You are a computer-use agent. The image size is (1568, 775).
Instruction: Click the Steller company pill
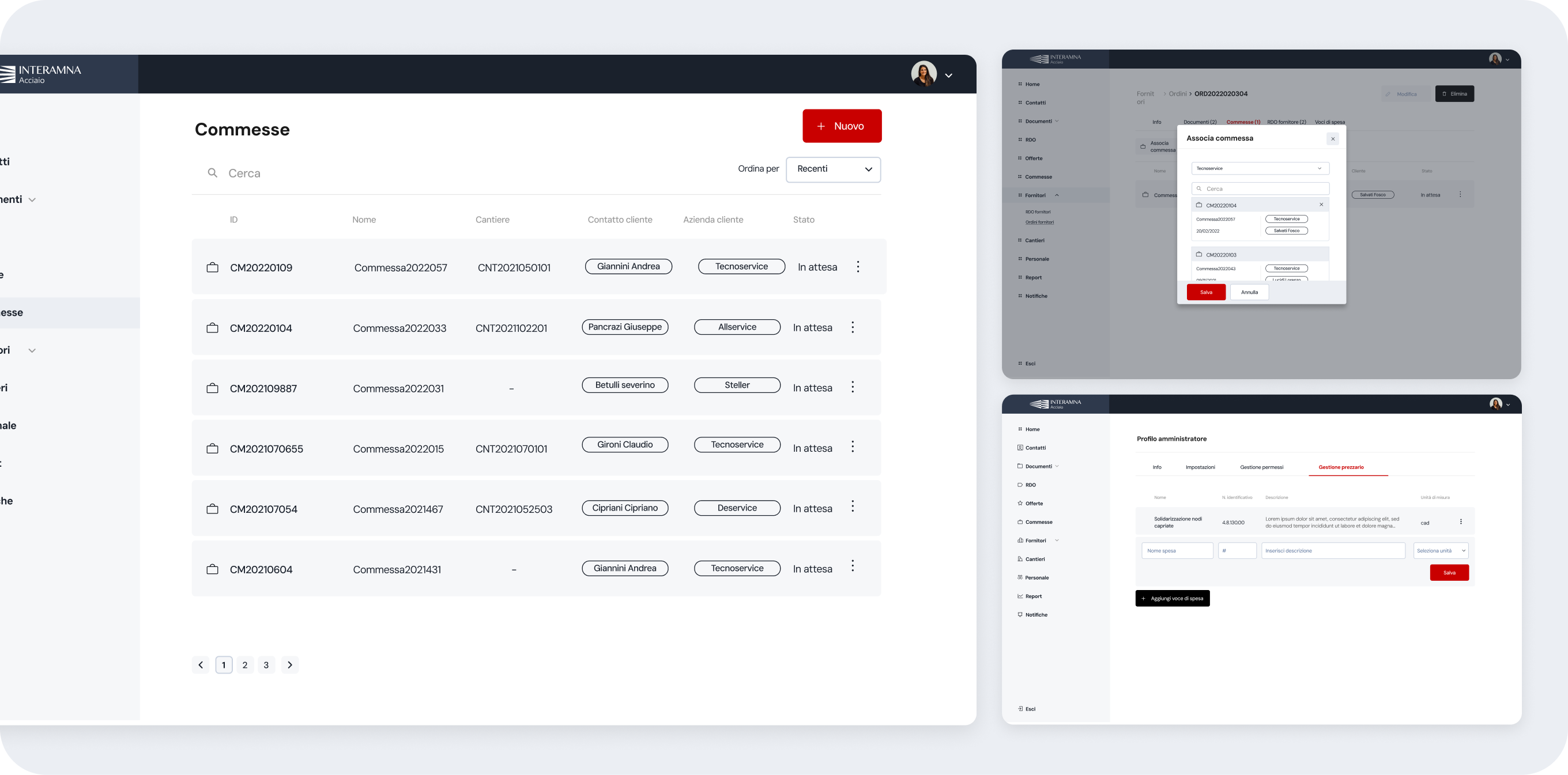pyautogui.click(x=737, y=385)
